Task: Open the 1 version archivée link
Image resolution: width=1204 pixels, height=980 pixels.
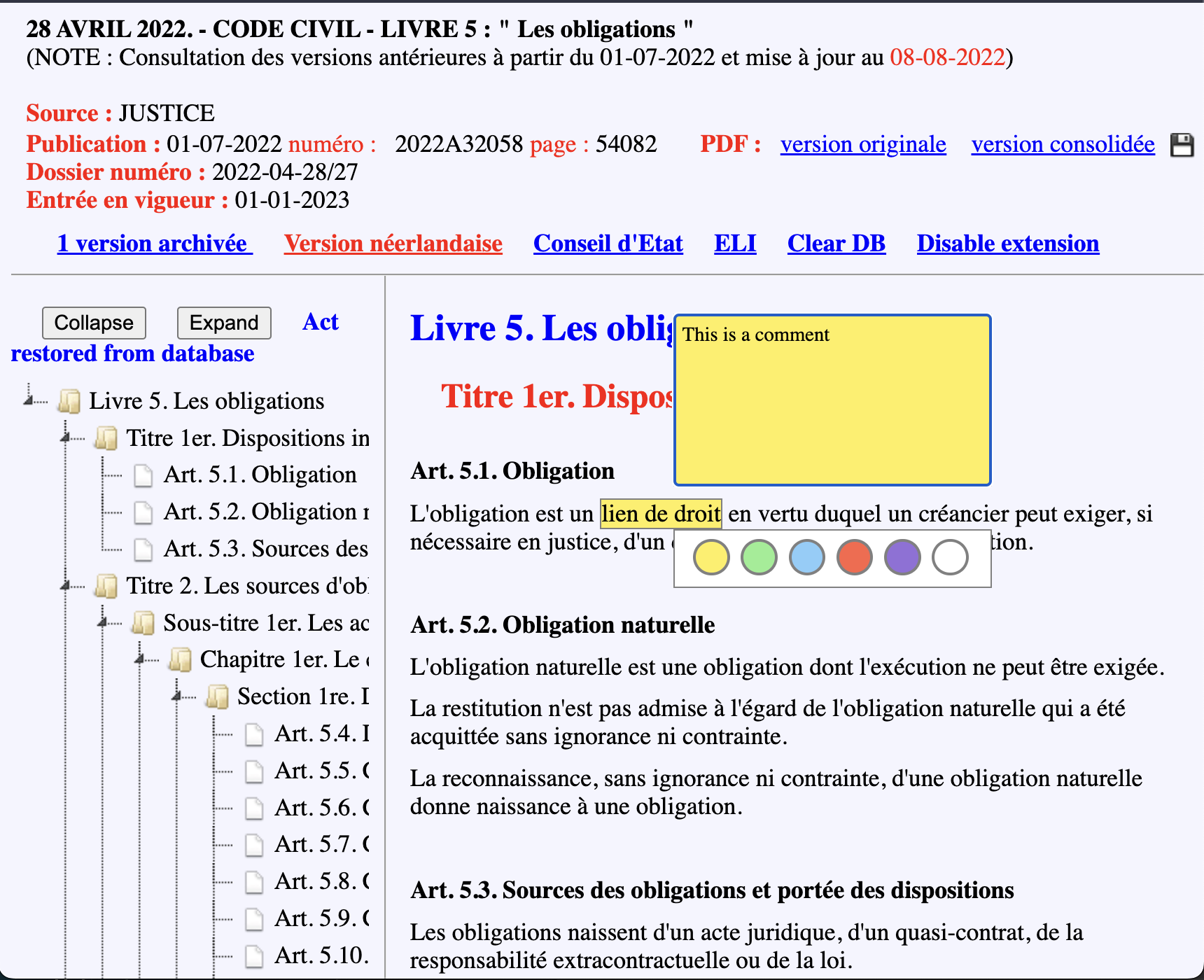Action: click(155, 244)
